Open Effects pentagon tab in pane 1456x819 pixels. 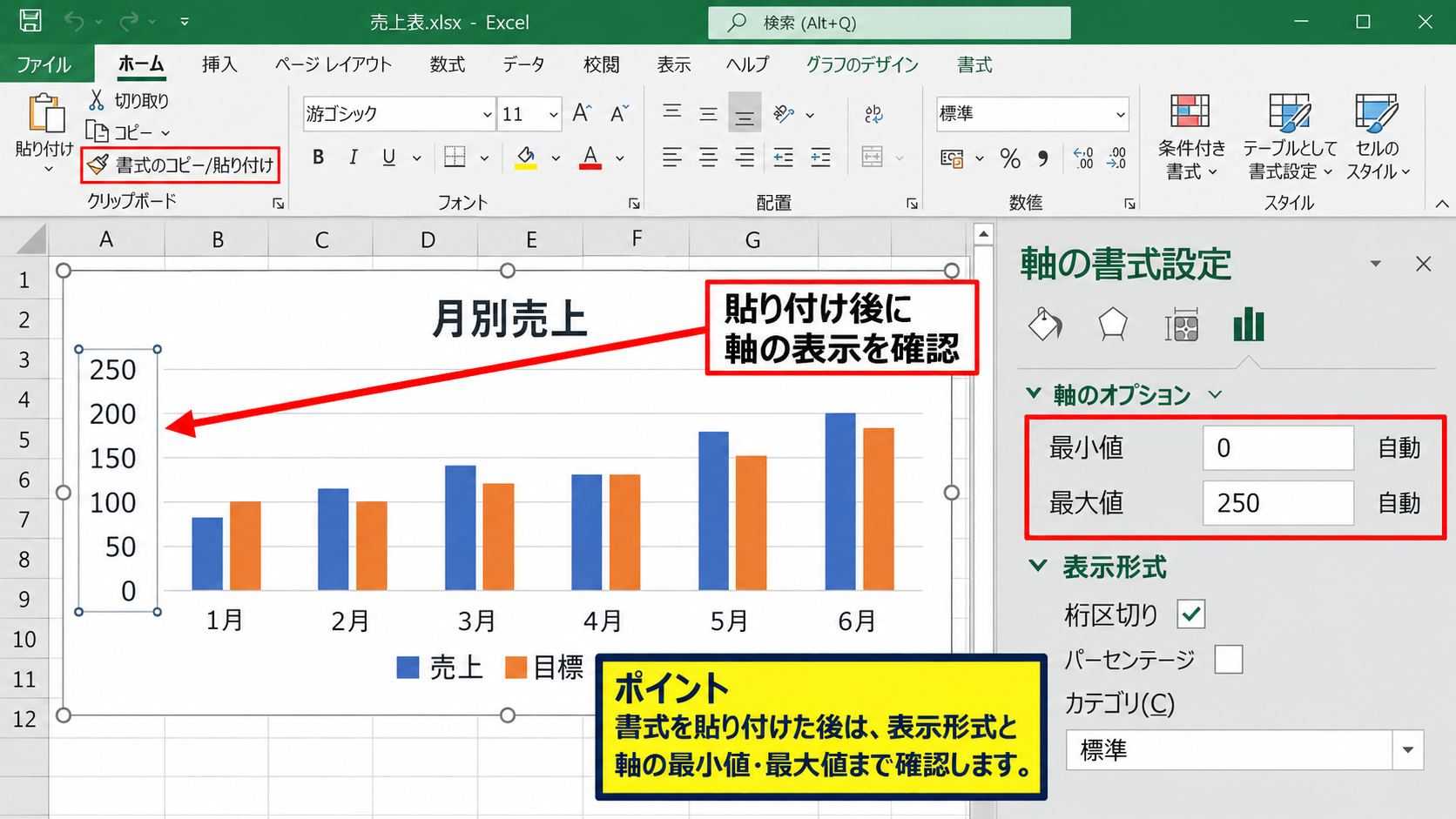tap(1113, 326)
